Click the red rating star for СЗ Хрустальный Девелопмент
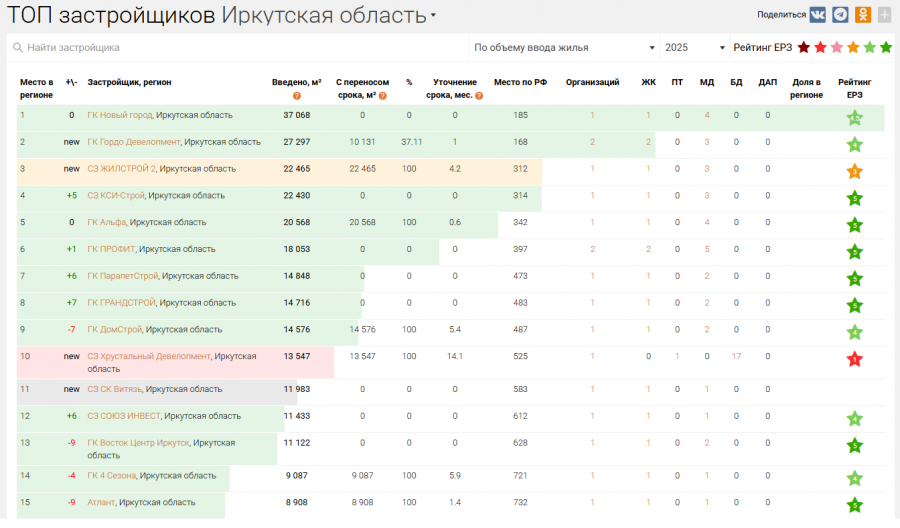The width and height of the screenshot is (900, 528). coord(854,359)
